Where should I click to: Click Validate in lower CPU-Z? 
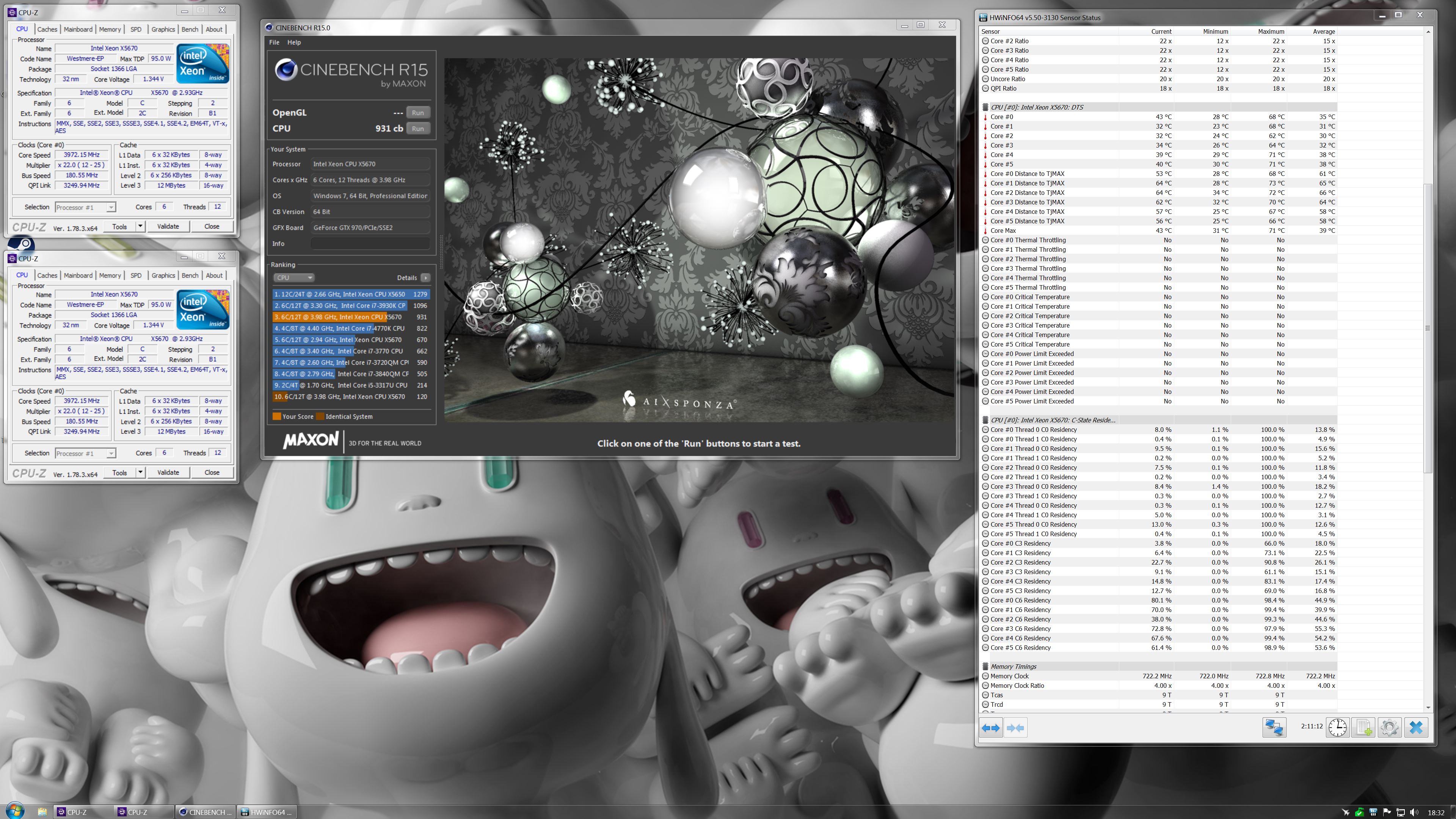[168, 472]
